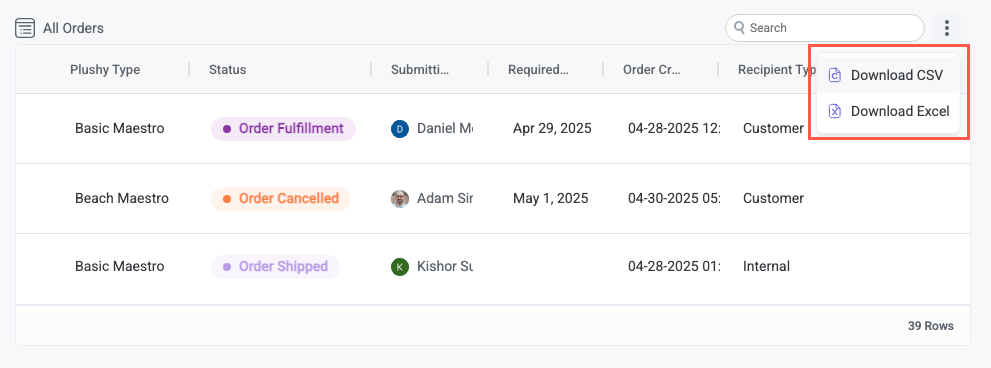Sort by Plushy Type column header
This screenshot has height=368, width=991.
pyautogui.click(x=105, y=70)
